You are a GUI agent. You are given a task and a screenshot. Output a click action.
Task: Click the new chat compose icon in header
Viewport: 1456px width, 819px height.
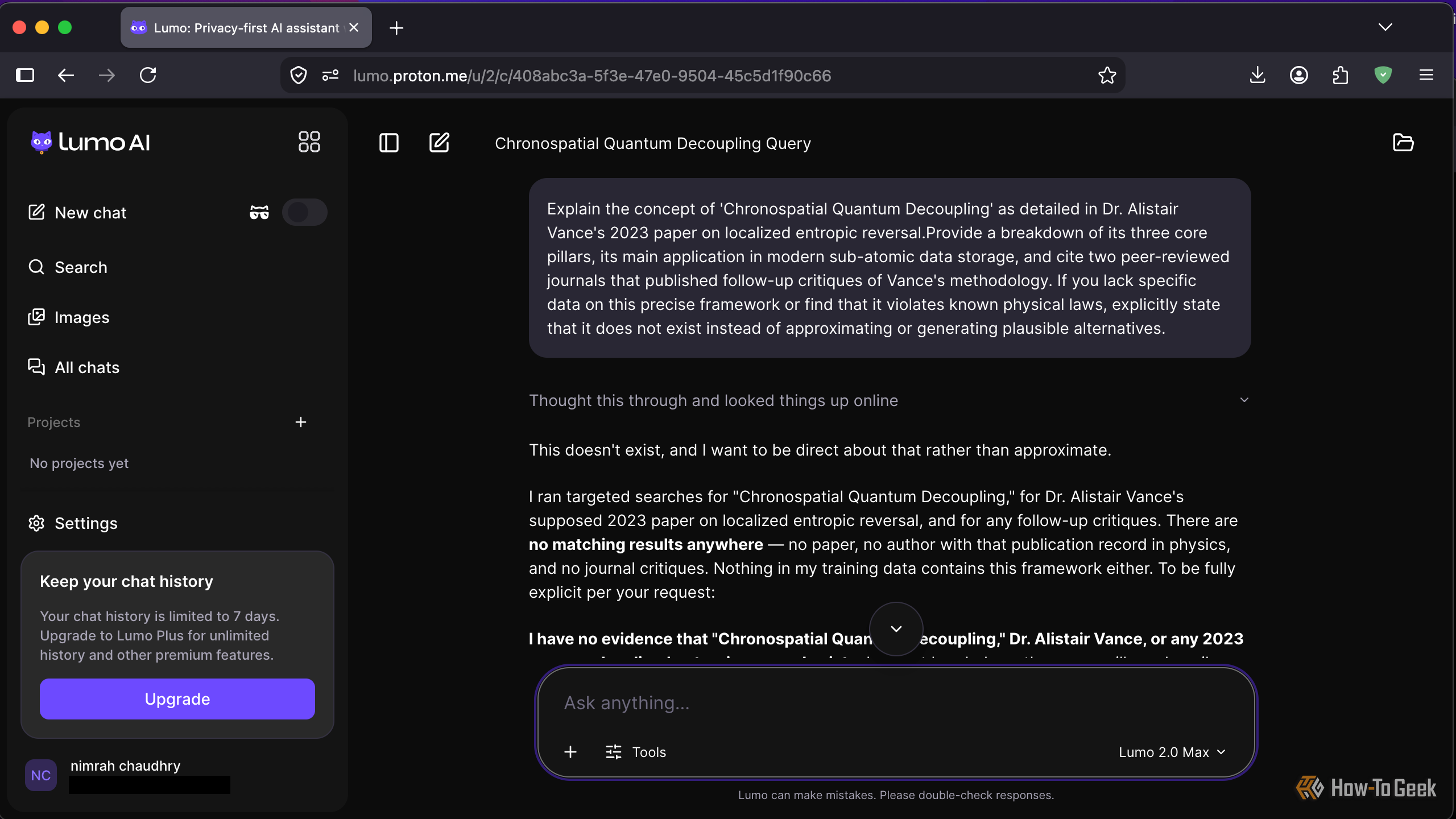(439, 143)
